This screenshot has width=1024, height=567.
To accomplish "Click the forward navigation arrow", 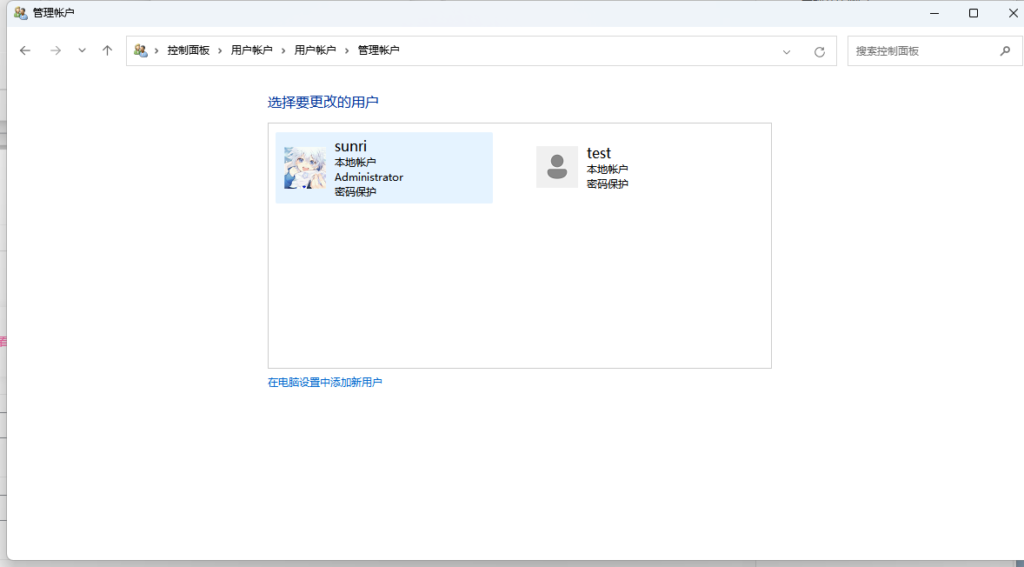I will tap(55, 51).
